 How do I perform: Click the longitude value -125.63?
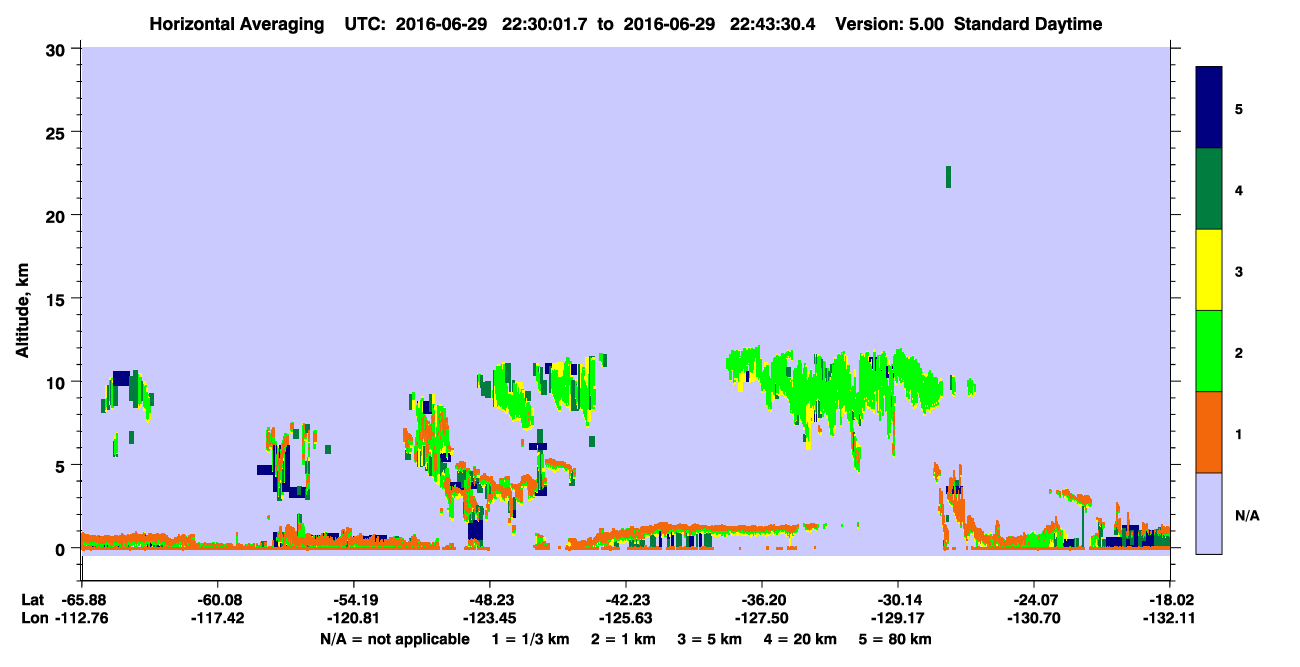tap(625, 619)
